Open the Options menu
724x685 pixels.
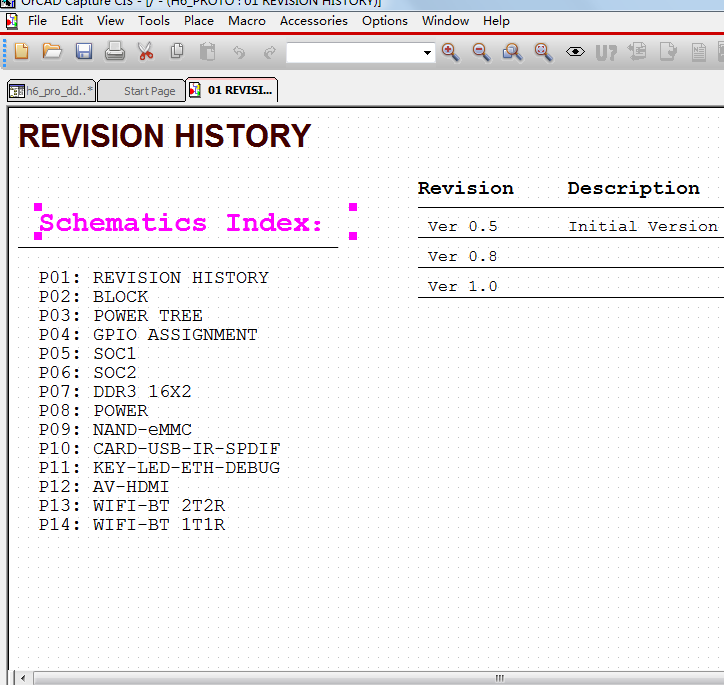[385, 21]
